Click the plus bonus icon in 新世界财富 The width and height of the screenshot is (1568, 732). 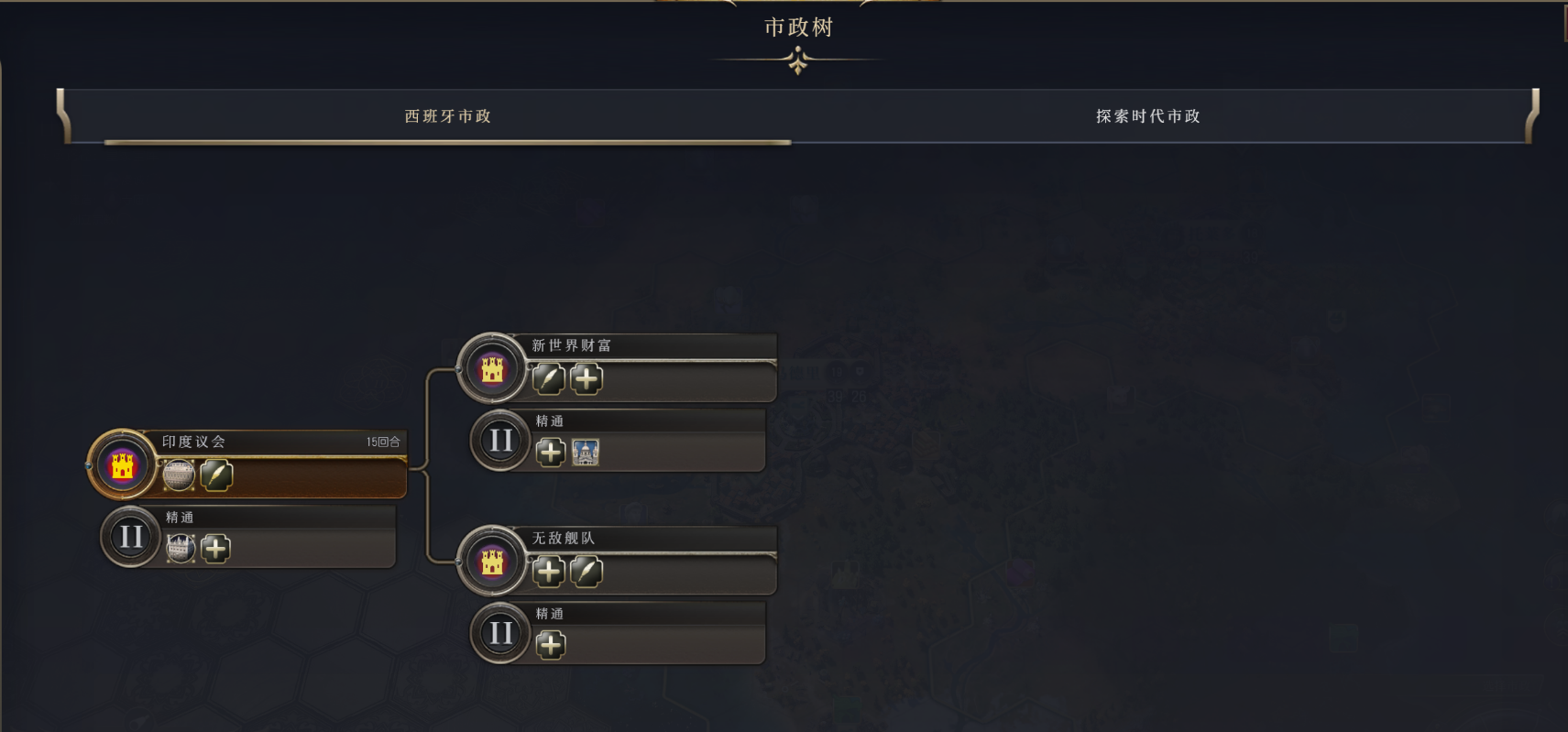click(x=587, y=378)
